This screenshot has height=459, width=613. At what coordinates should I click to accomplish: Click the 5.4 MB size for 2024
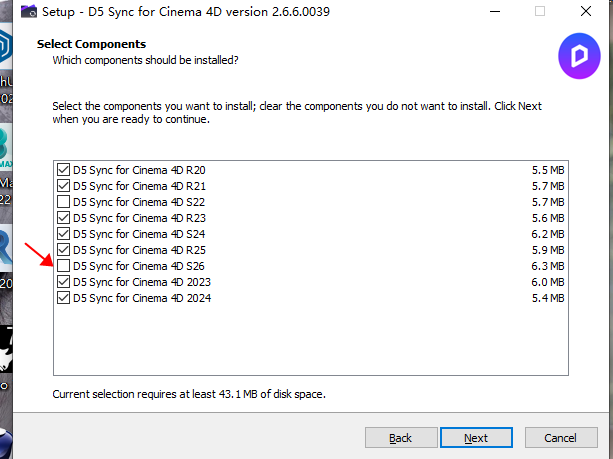pyautogui.click(x=548, y=298)
